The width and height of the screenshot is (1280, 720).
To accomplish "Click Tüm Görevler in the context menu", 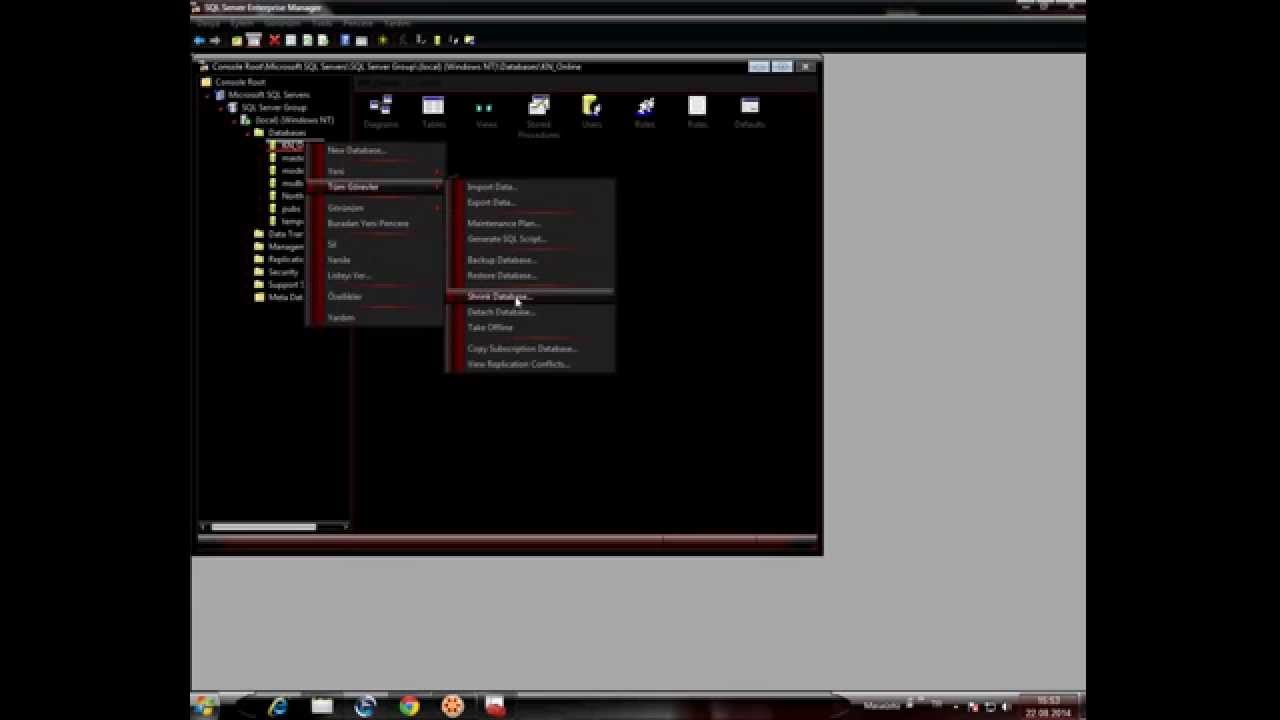I will tap(376, 187).
